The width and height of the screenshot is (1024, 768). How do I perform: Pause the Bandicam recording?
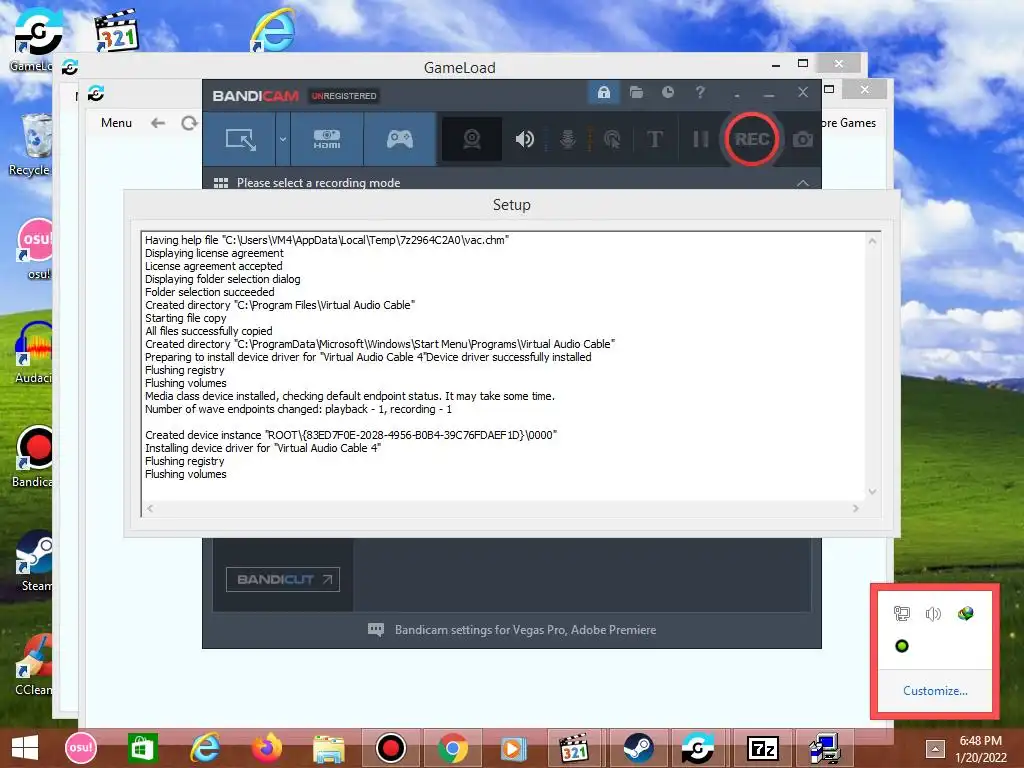[x=700, y=139]
